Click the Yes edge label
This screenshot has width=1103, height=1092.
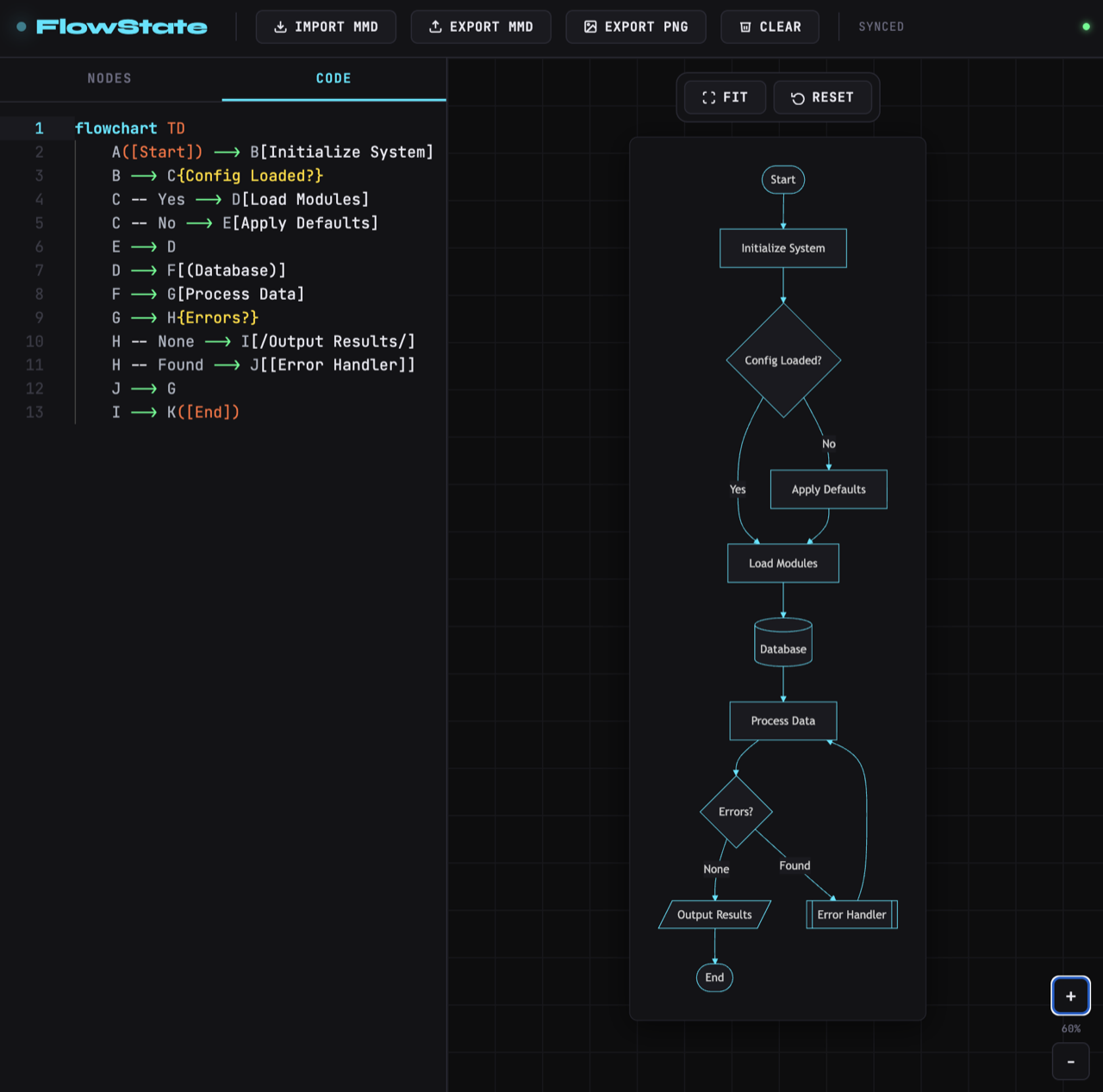click(738, 490)
